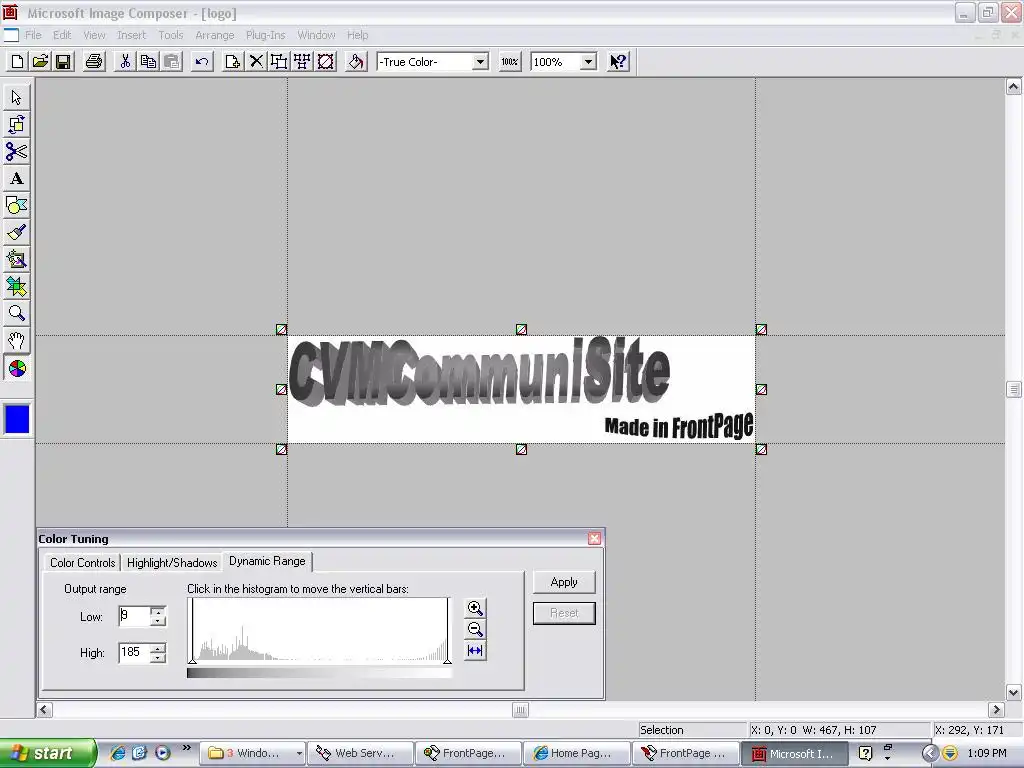The height and width of the screenshot is (768, 1024).
Task: Open the 100% zoom percent dropdown
Action: (588, 62)
